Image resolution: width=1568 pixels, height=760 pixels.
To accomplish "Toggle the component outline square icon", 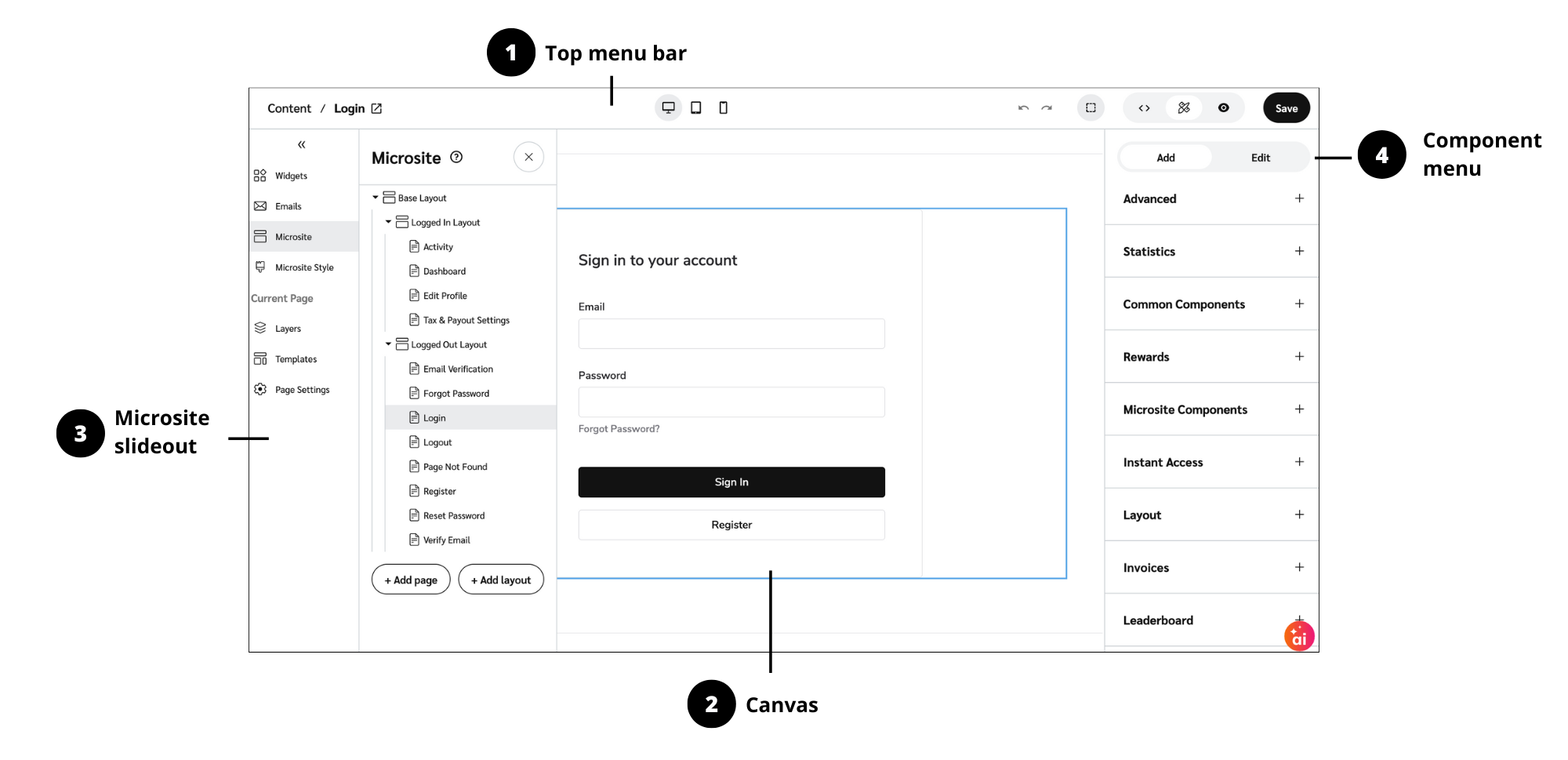I will pyautogui.click(x=1091, y=108).
